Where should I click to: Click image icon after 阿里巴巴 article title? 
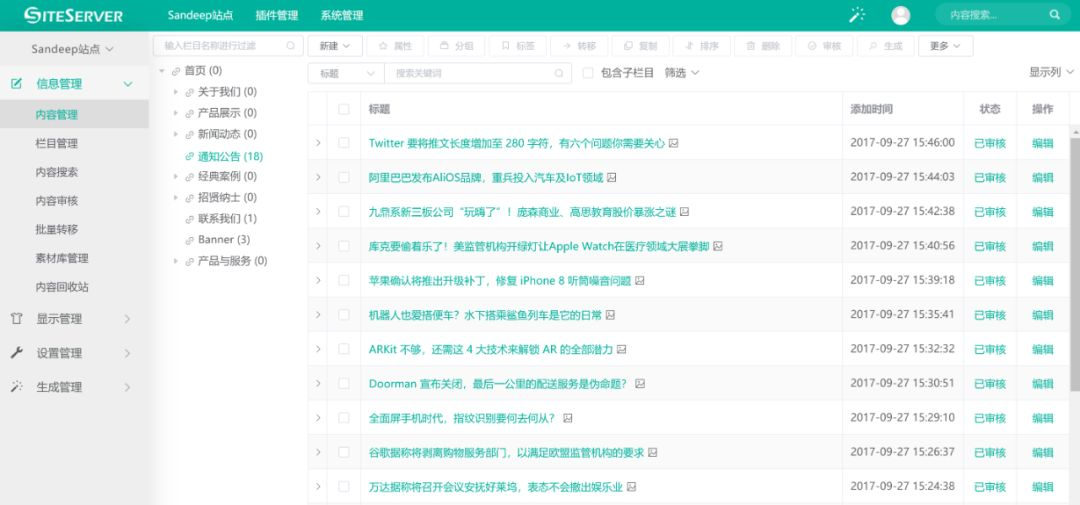[612, 178]
